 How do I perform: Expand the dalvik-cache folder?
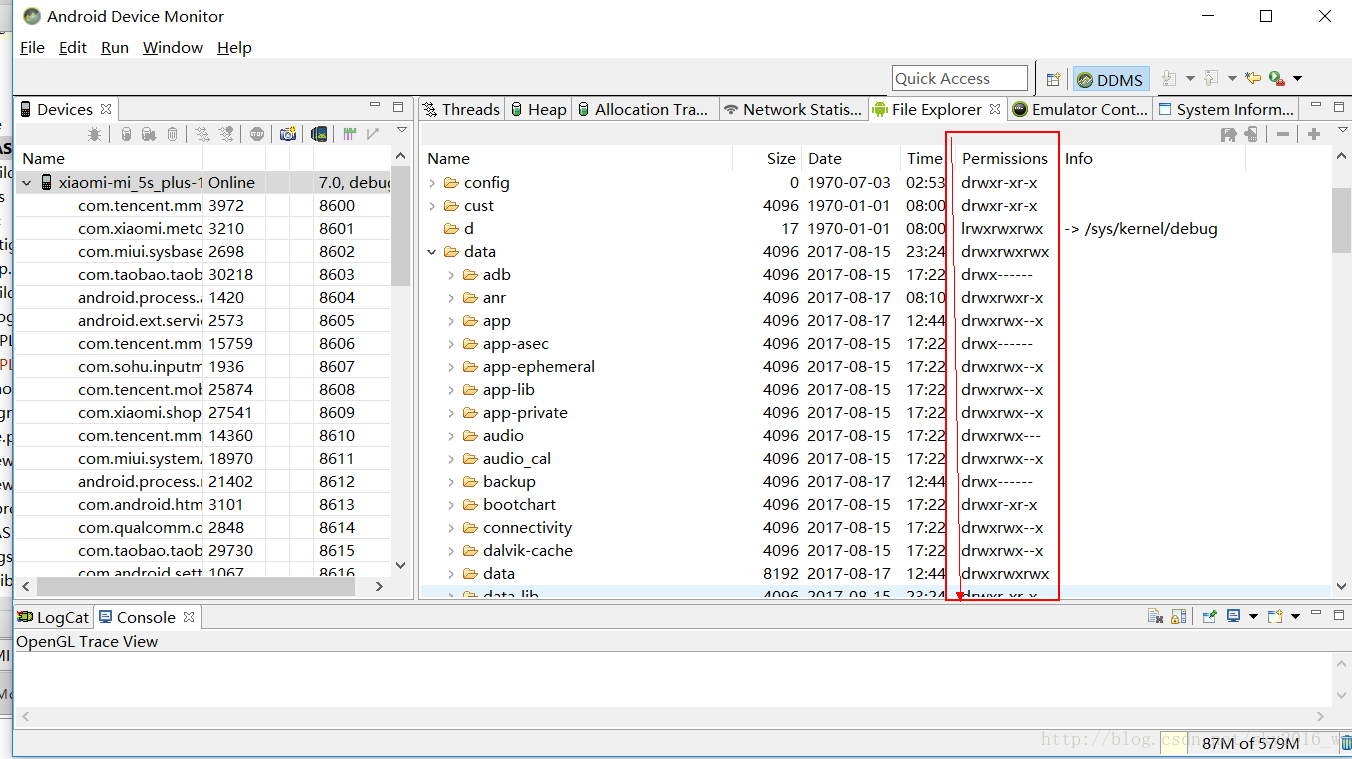(x=451, y=551)
